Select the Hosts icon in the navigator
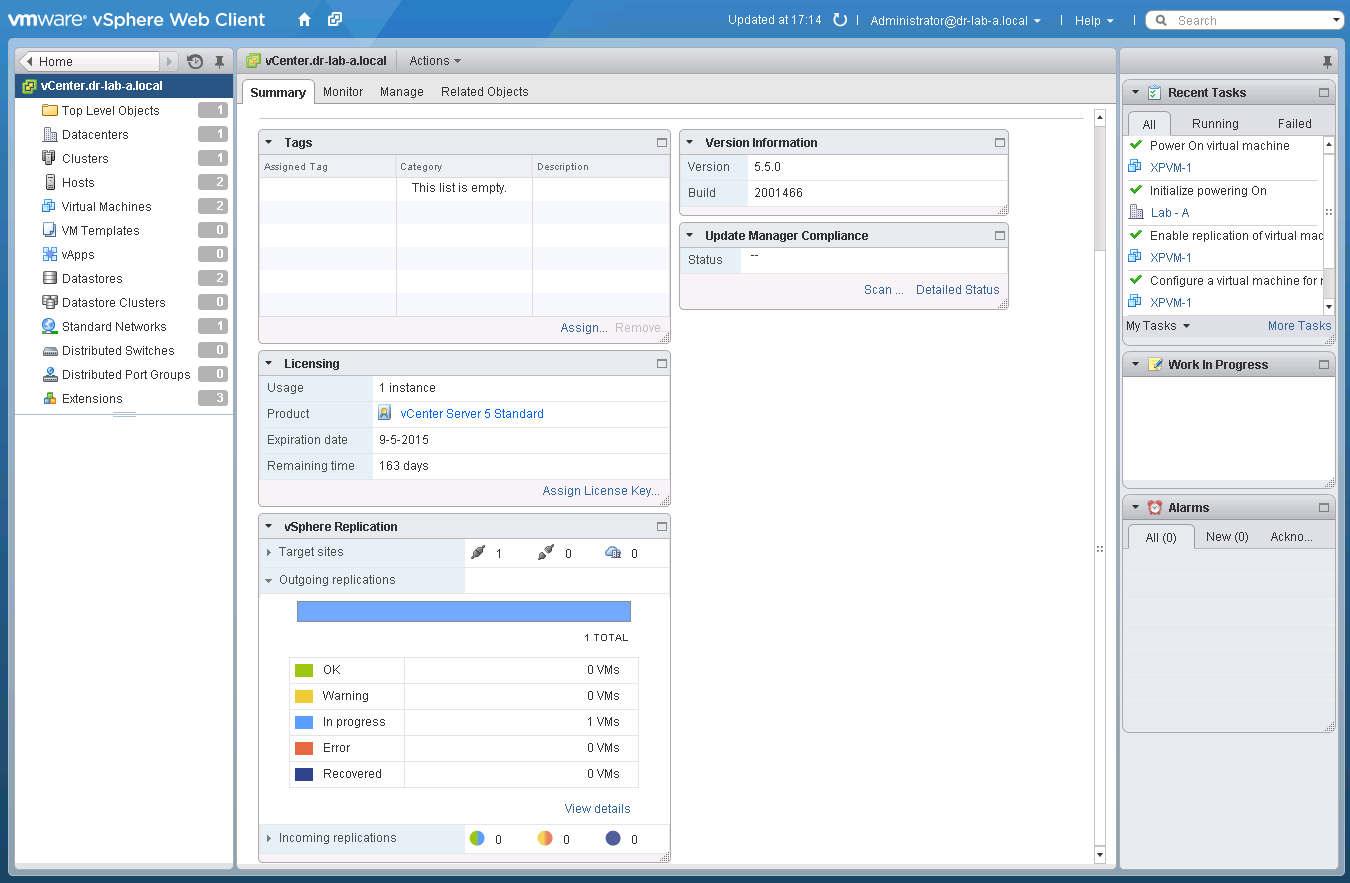Viewport: 1350px width, 883px height. [52, 182]
